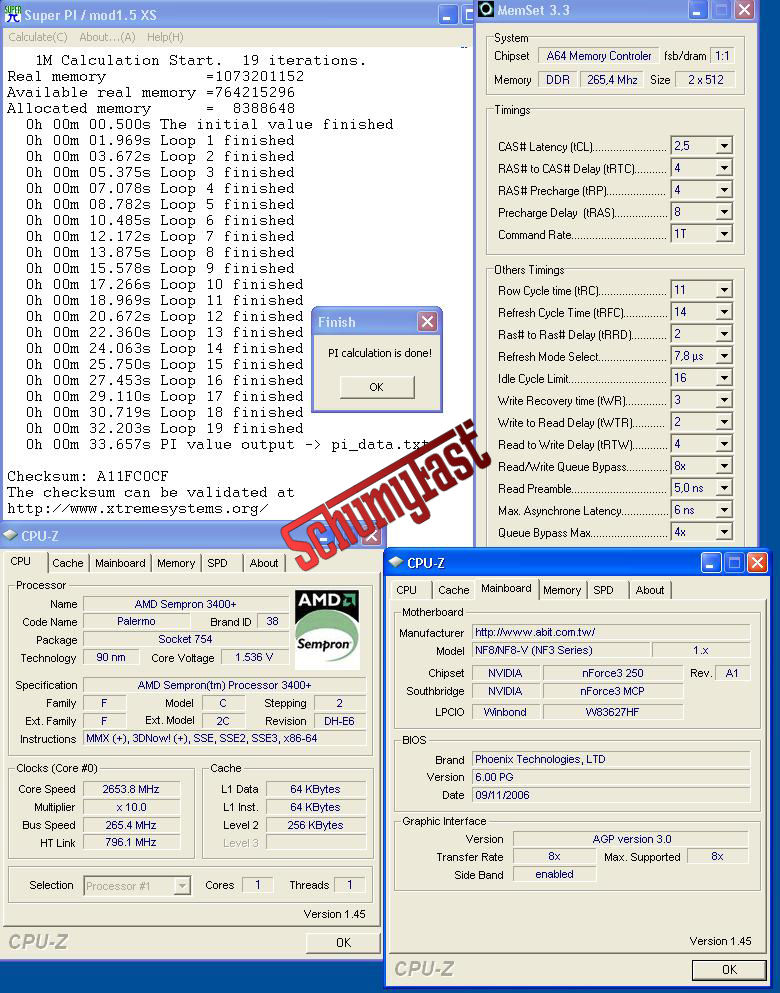Open the Write to Read Delay dropdown

(x=724, y=422)
